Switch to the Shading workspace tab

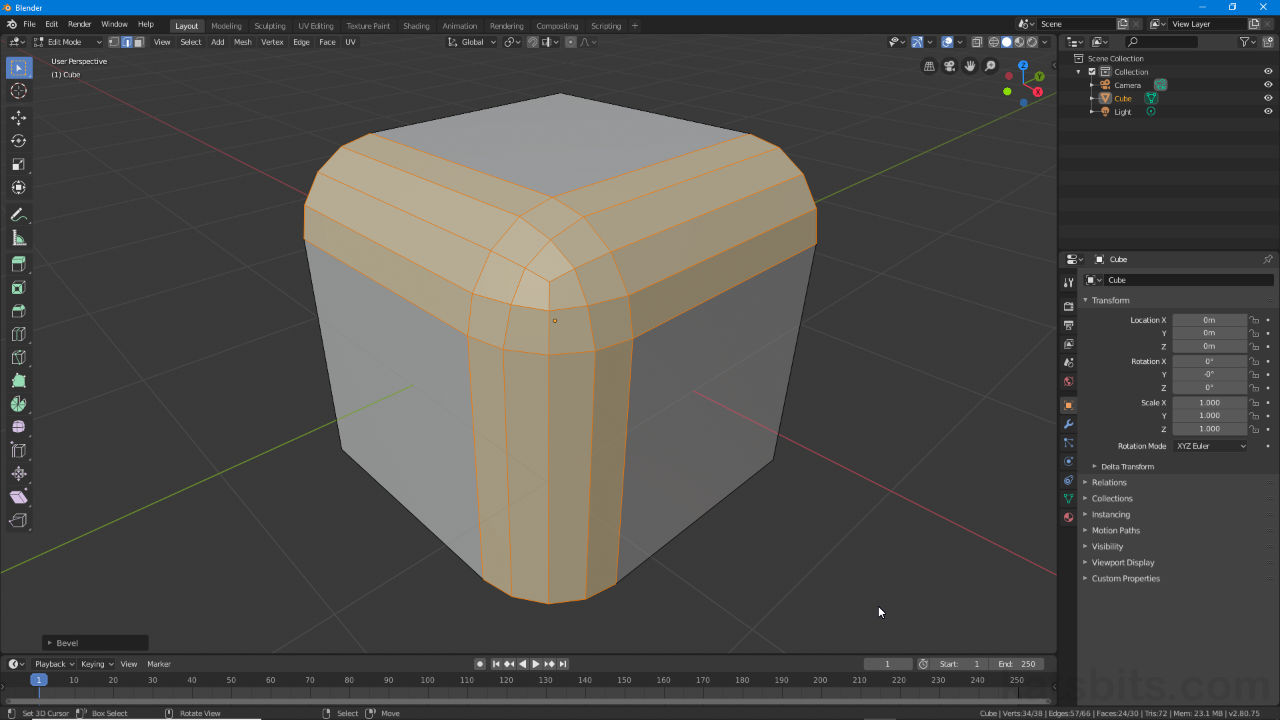pos(416,26)
